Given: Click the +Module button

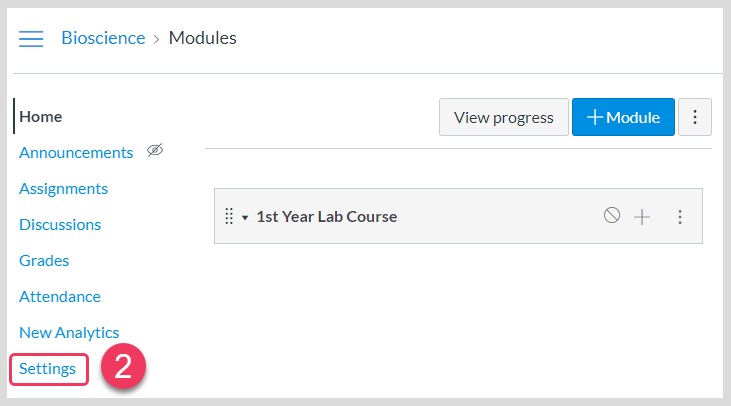Looking at the screenshot, I should coord(623,117).
